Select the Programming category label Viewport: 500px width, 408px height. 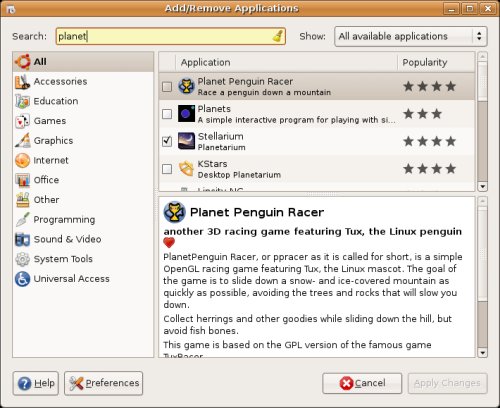pyautogui.click(x=64, y=220)
